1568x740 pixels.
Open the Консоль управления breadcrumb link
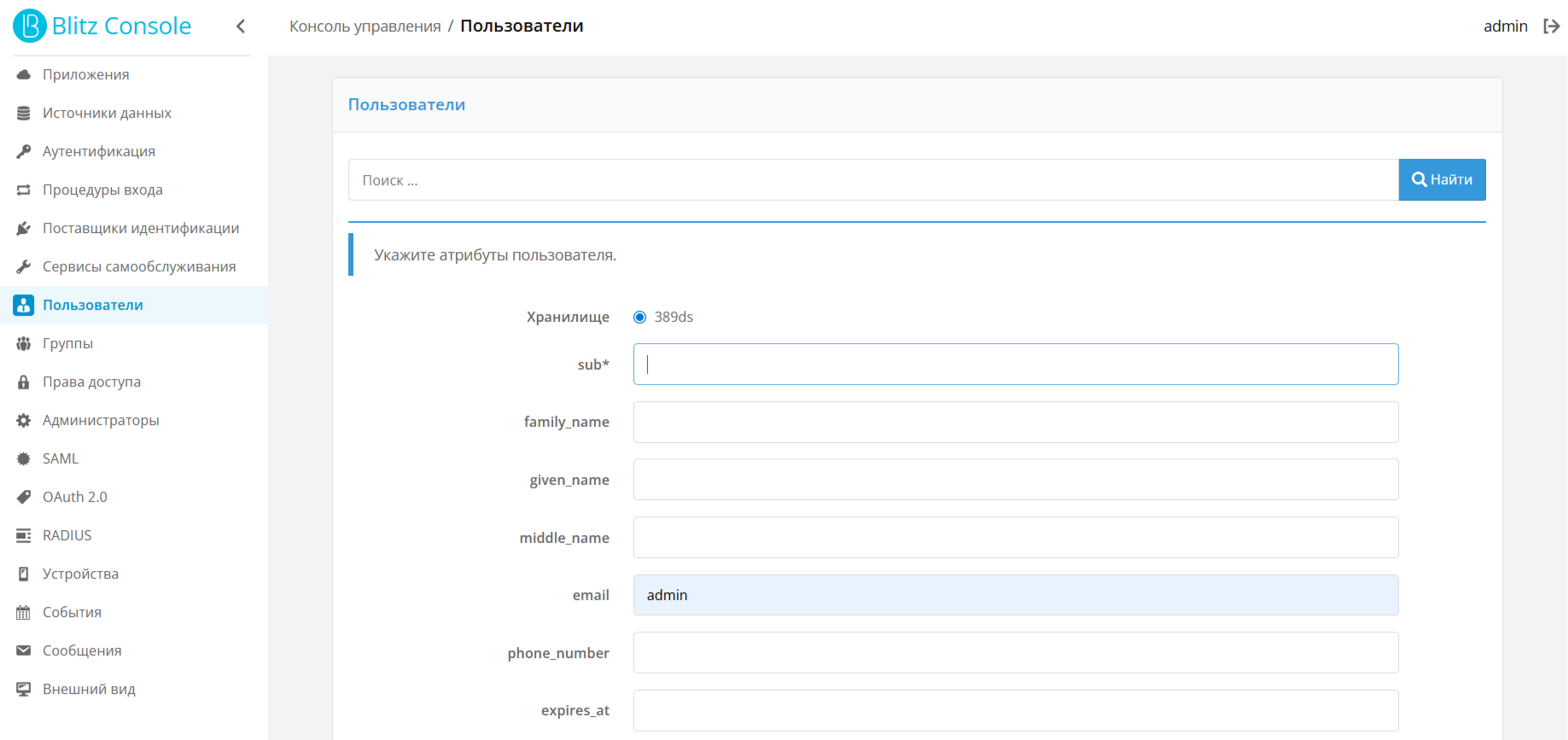(365, 26)
